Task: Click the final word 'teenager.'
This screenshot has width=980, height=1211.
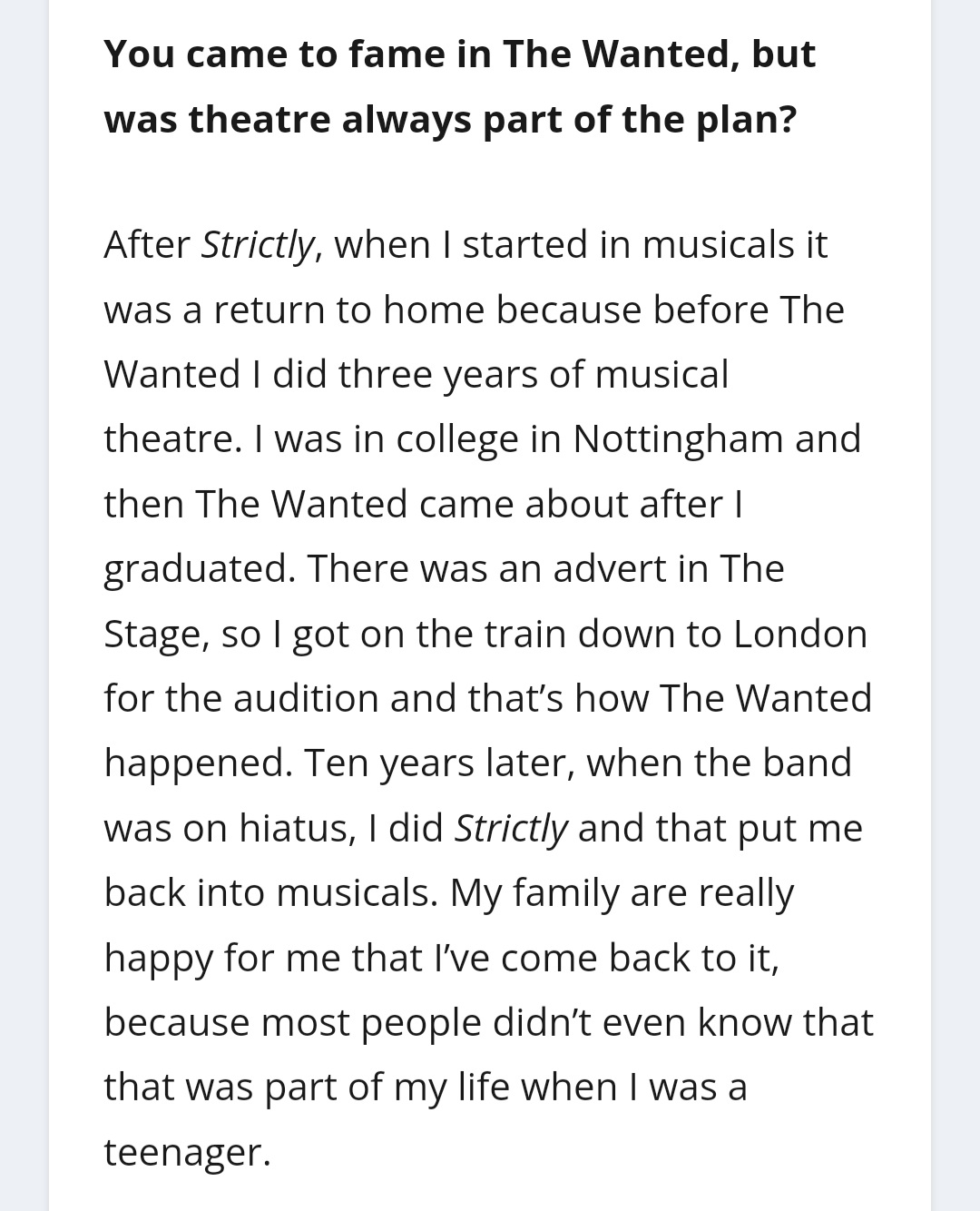Action: (x=187, y=1153)
